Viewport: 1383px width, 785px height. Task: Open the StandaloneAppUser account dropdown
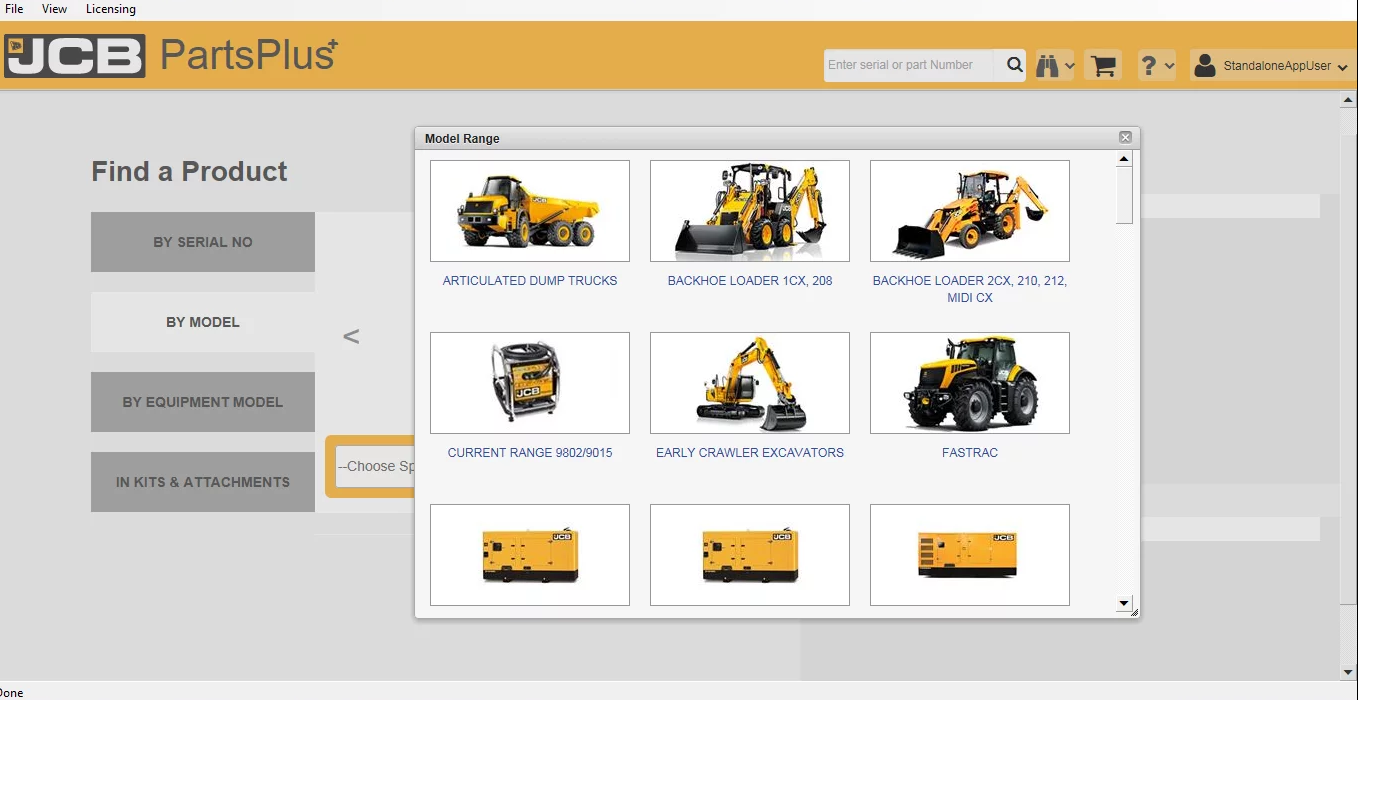pyautogui.click(x=1344, y=66)
